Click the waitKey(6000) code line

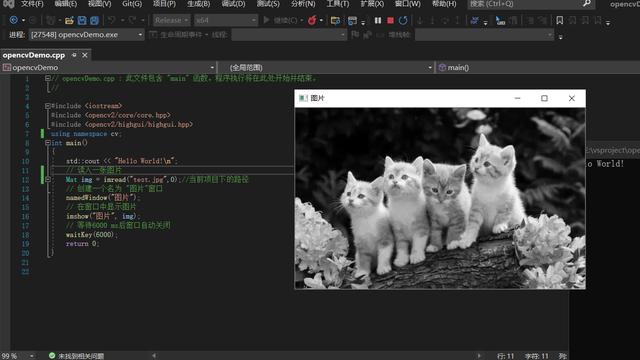click(92, 235)
